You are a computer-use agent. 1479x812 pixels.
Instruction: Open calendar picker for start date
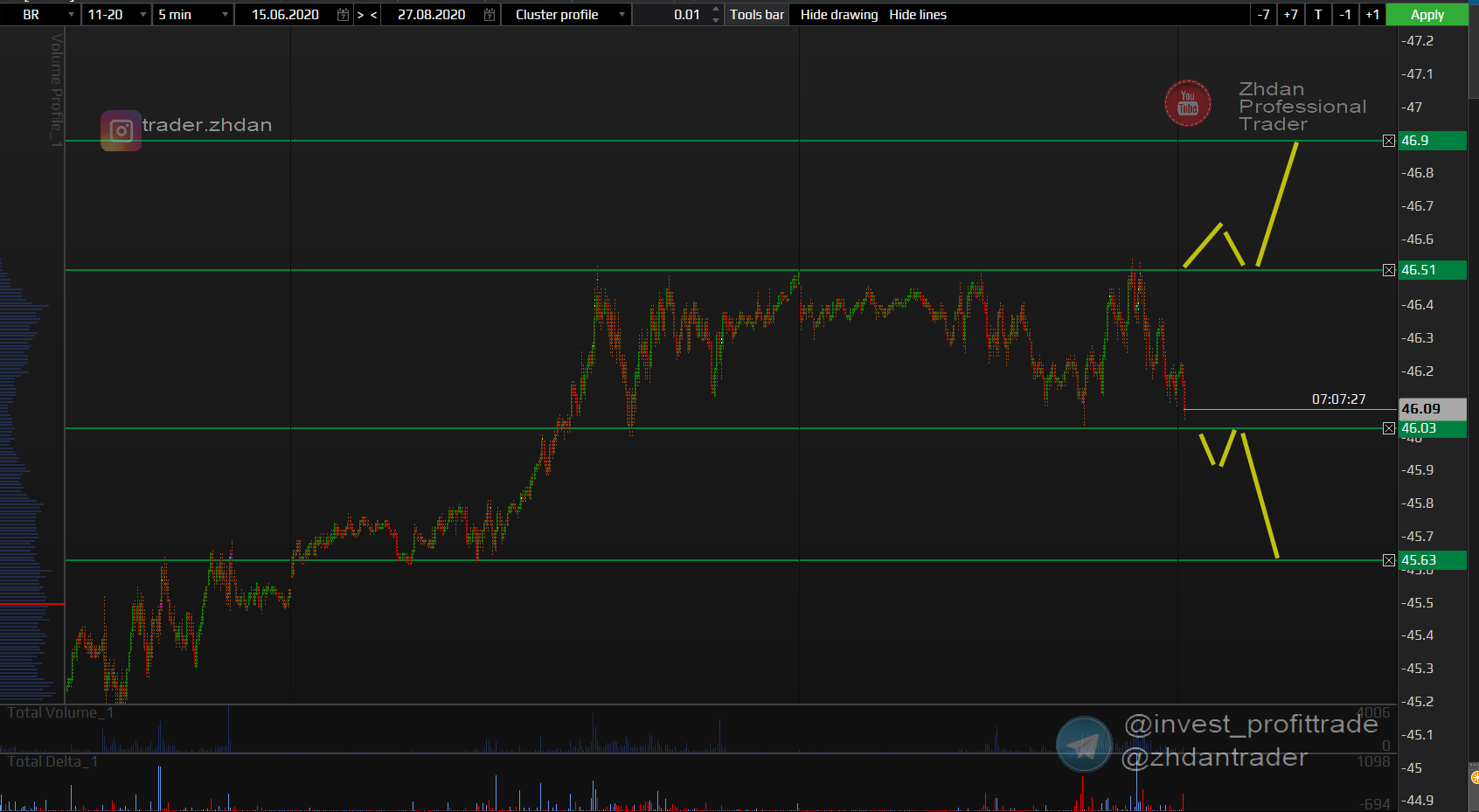coord(343,15)
